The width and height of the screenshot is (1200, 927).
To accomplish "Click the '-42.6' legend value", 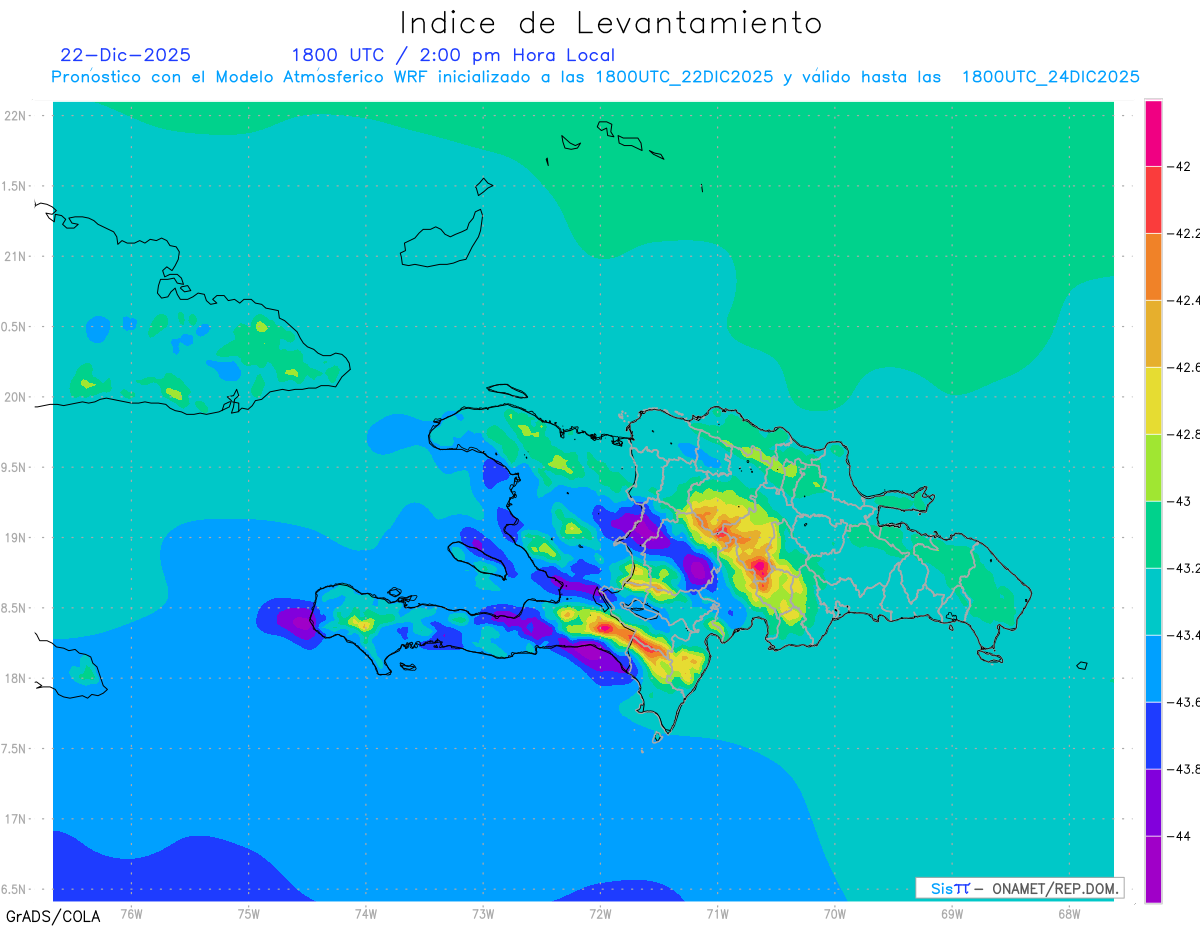I will [1184, 367].
